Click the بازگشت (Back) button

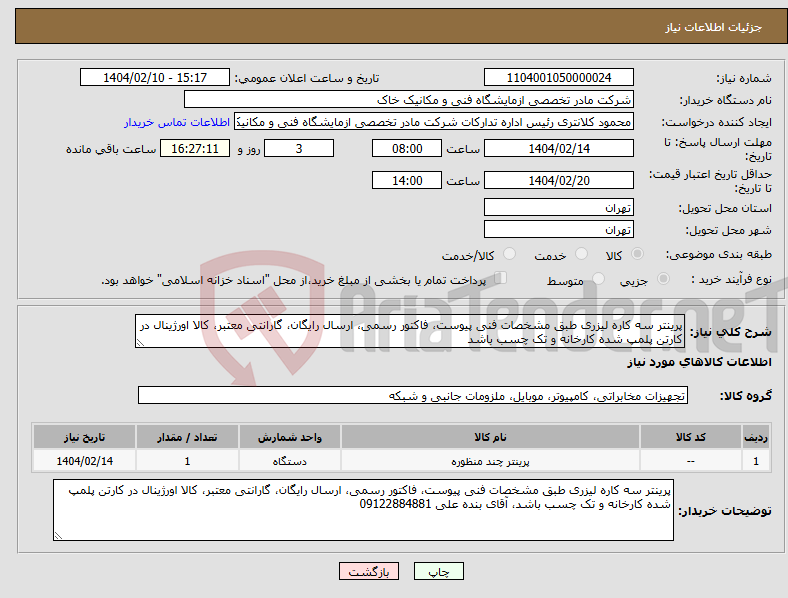tap(368, 571)
